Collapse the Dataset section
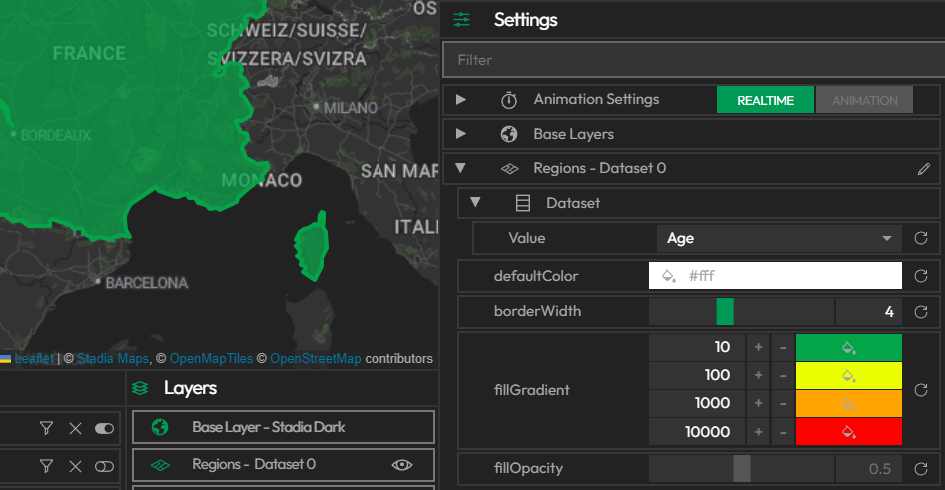This screenshot has width=945, height=490. [476, 203]
